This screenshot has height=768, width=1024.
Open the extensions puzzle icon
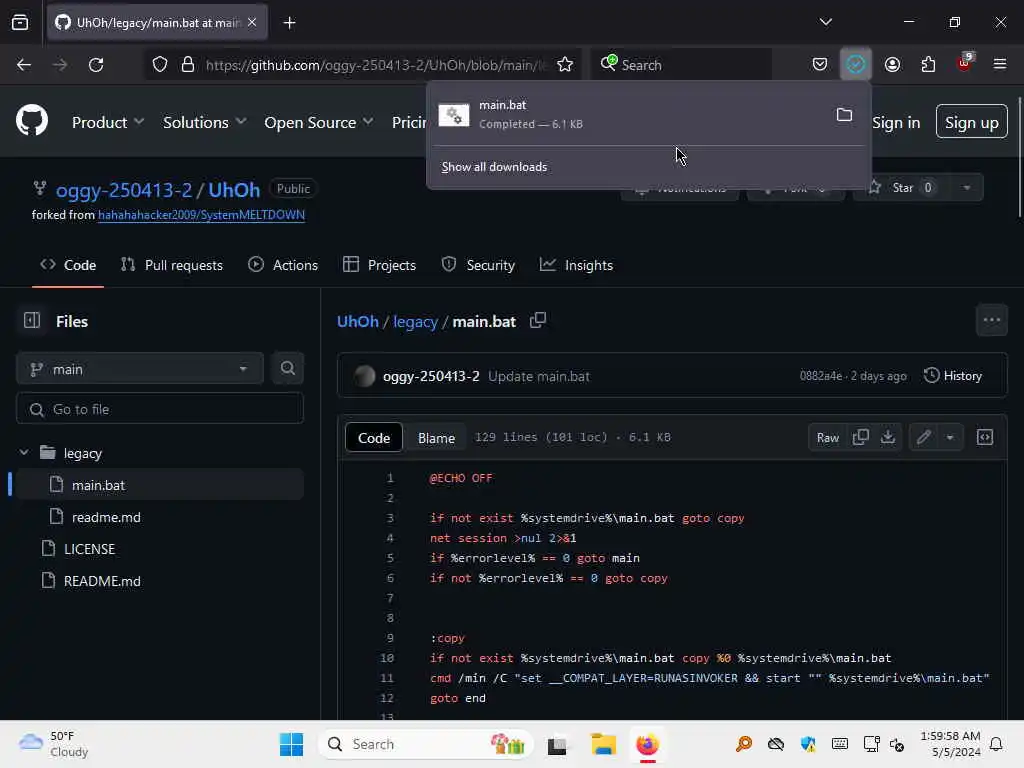click(x=928, y=65)
